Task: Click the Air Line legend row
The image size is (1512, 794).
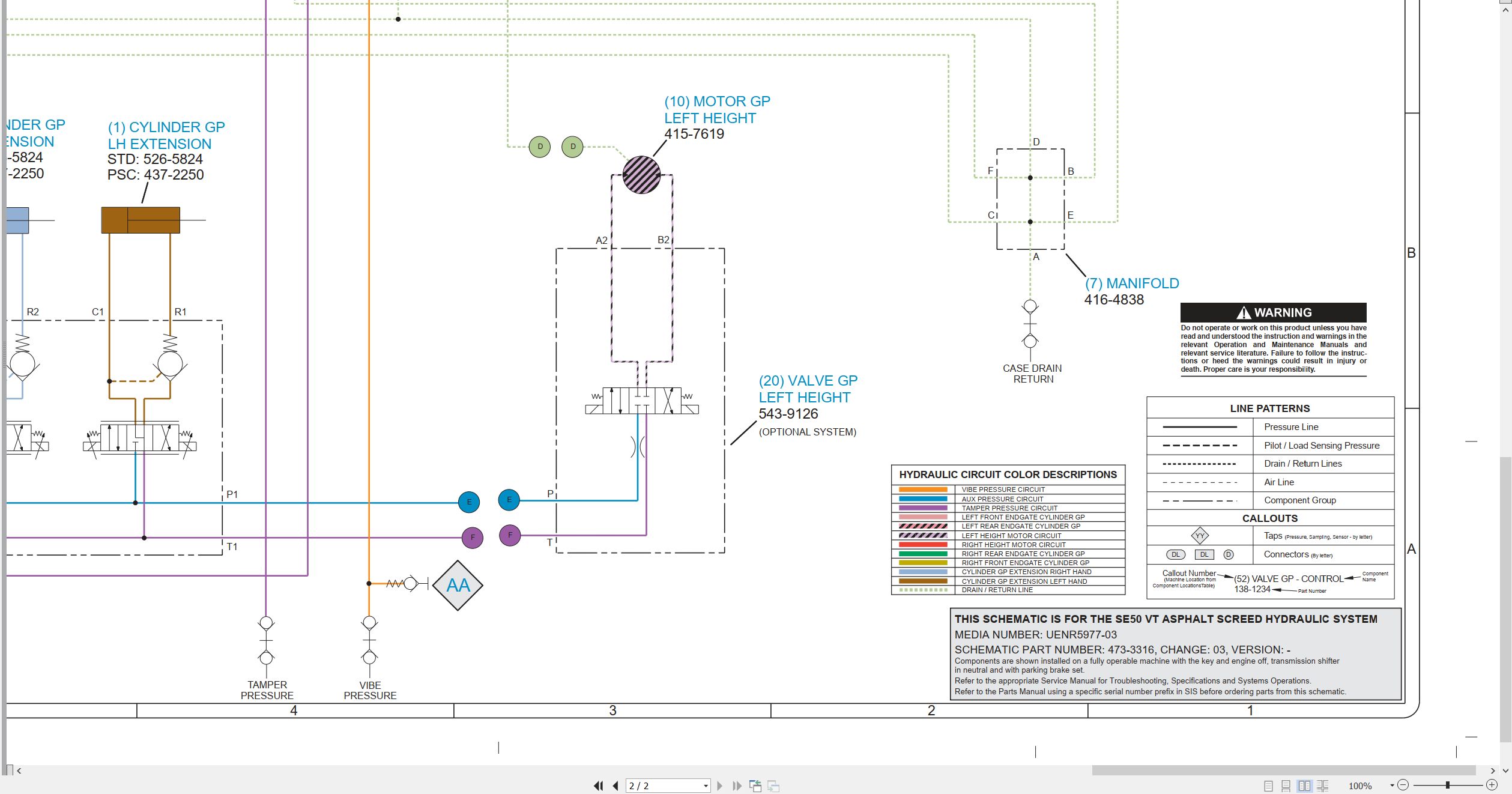Action: point(1270,482)
